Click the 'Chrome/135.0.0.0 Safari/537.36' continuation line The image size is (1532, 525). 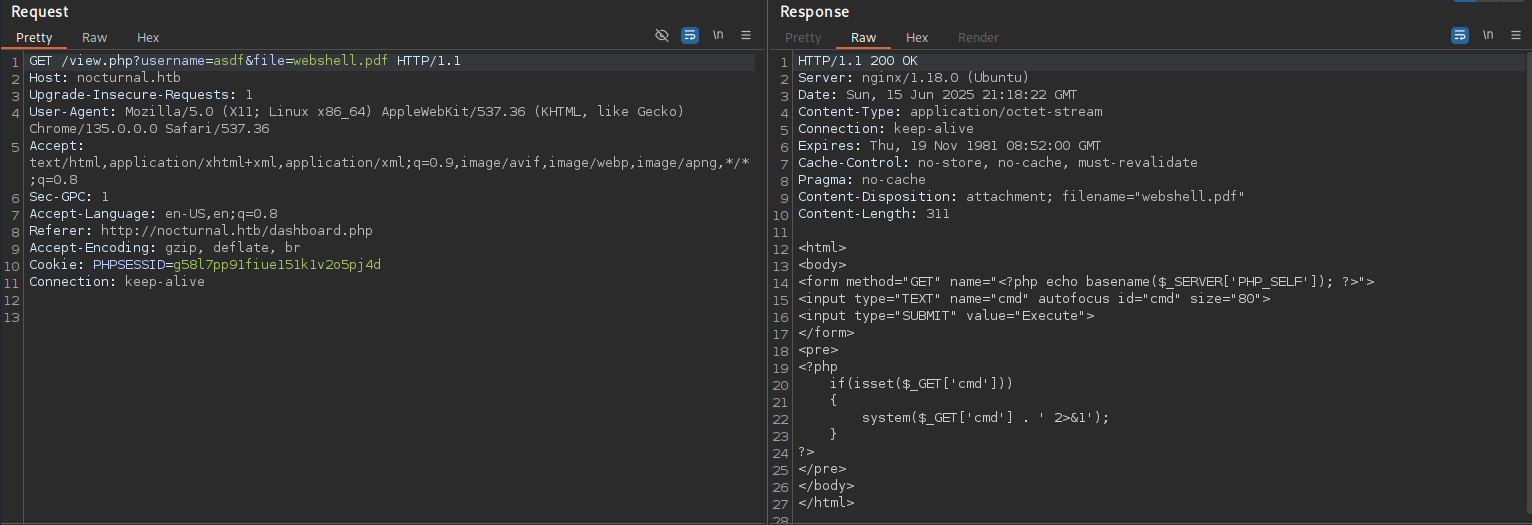pos(149,129)
